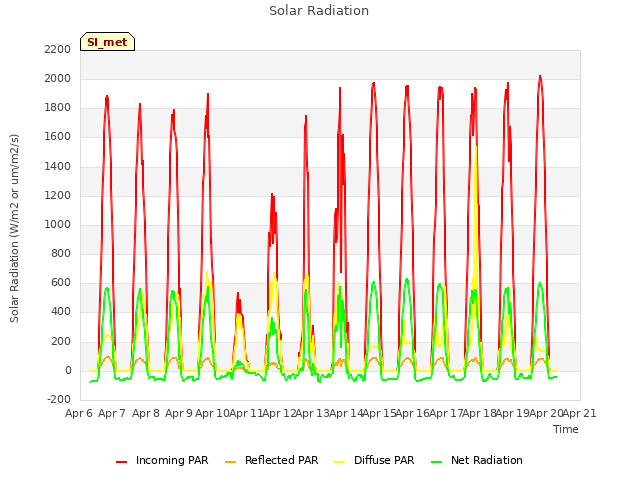
Task: Click the 2200 y-axis tick label
Action: coord(58,49)
